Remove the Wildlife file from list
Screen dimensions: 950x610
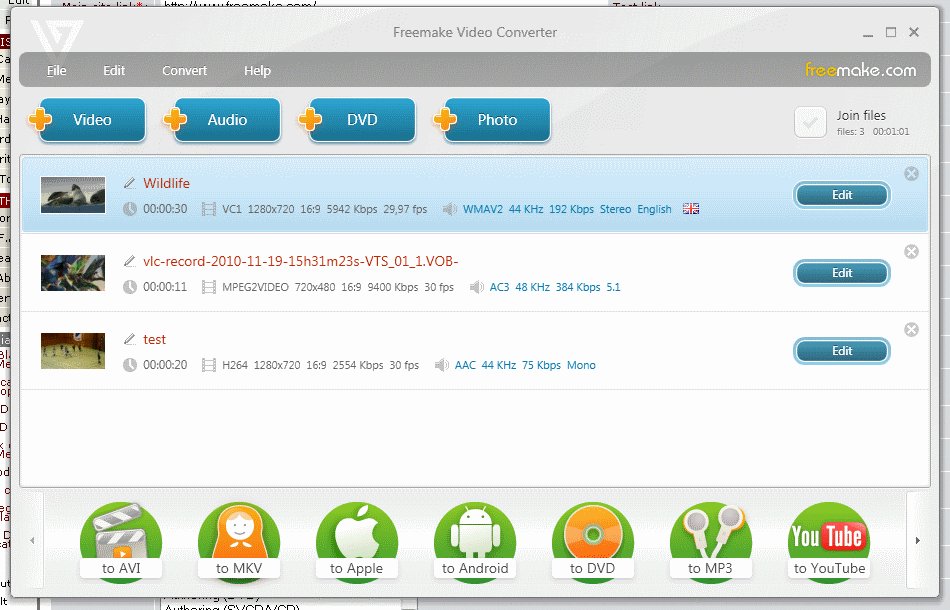coord(911,174)
